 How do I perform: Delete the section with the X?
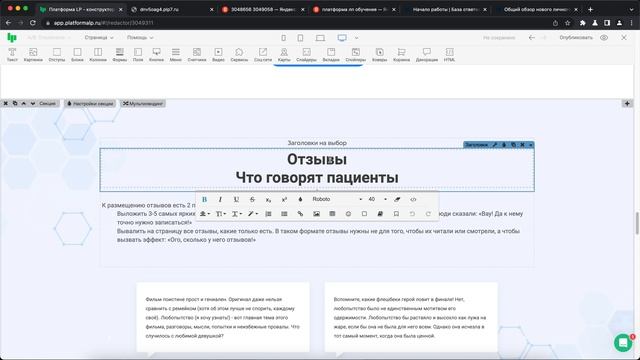point(6,104)
